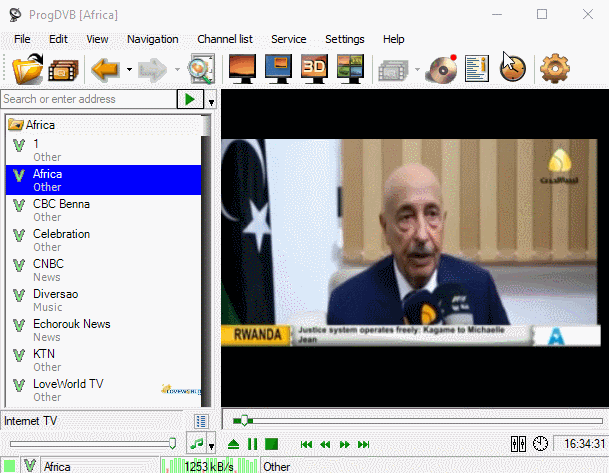The height and width of the screenshot is (473, 609).
Task: Open the Settings menu
Action: coord(345,39)
